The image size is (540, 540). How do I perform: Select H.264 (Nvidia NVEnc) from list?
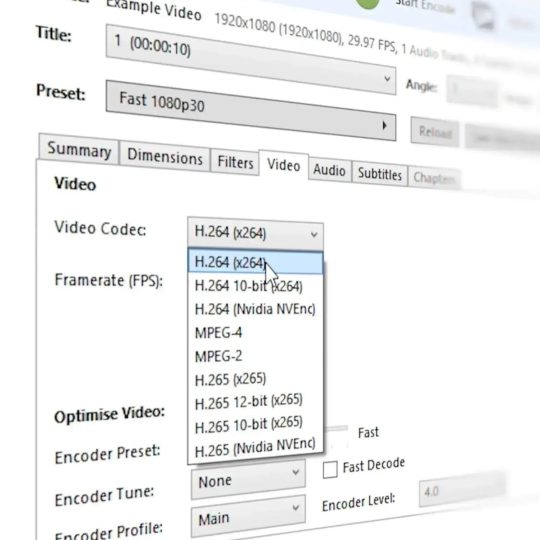[x=255, y=309]
